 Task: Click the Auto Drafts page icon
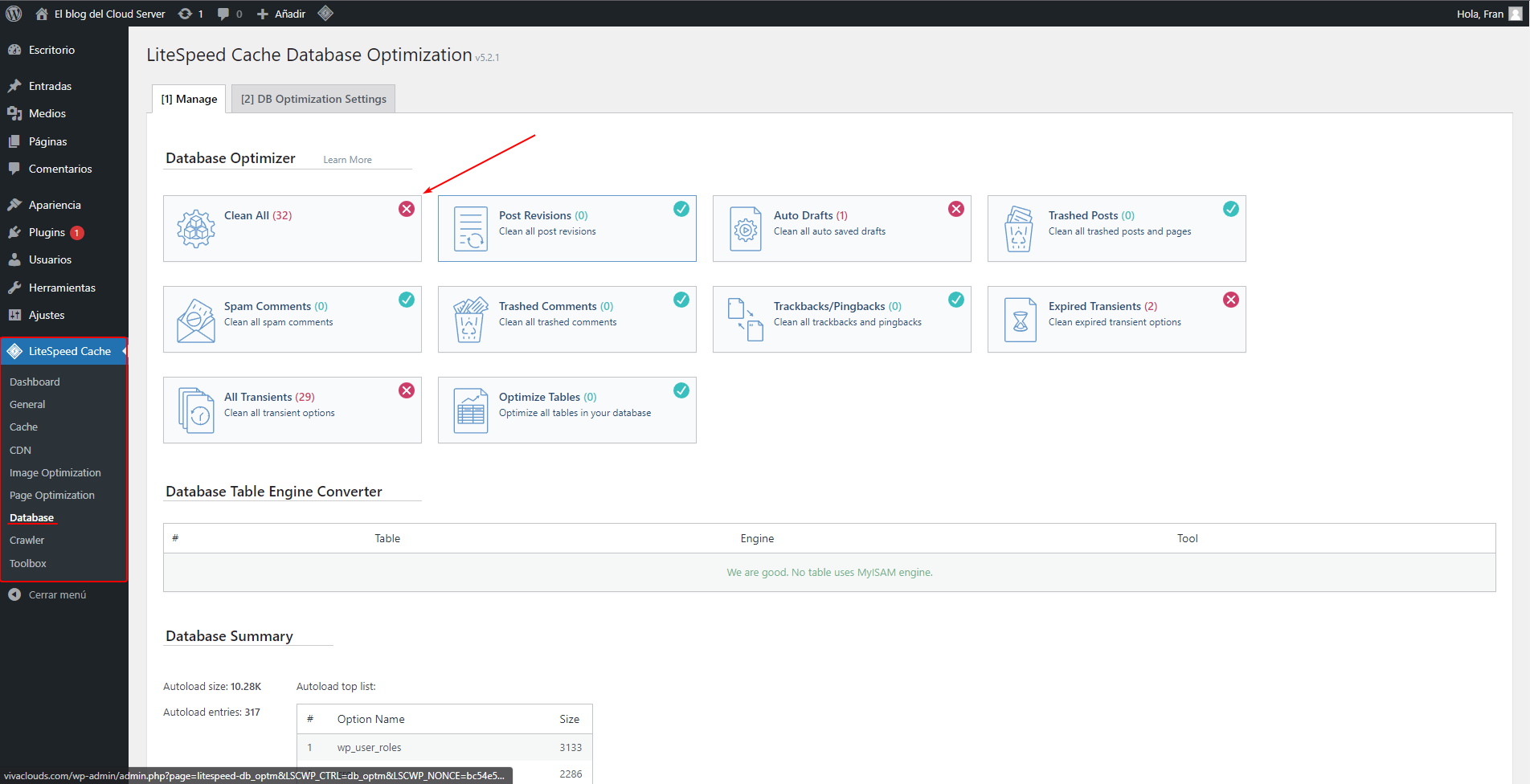[x=746, y=229]
